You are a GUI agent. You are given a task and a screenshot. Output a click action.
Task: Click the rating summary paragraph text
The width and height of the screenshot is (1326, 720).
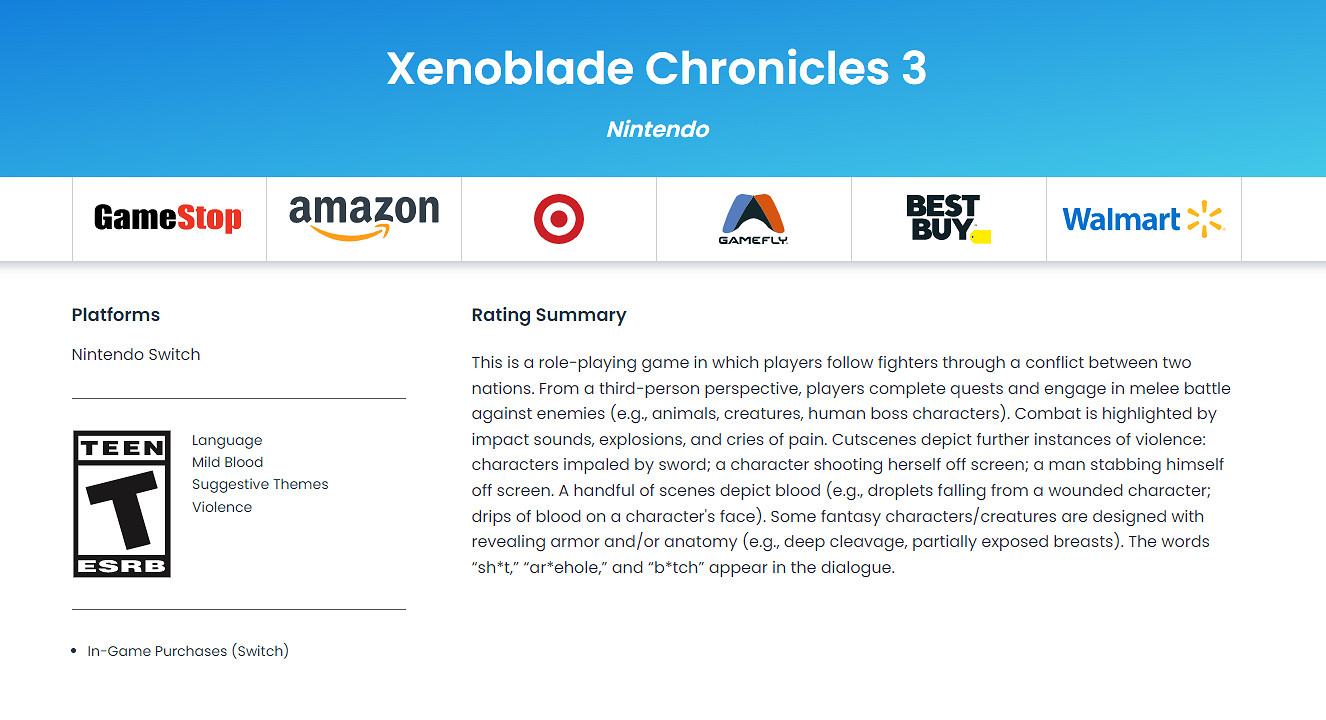[x=850, y=465]
